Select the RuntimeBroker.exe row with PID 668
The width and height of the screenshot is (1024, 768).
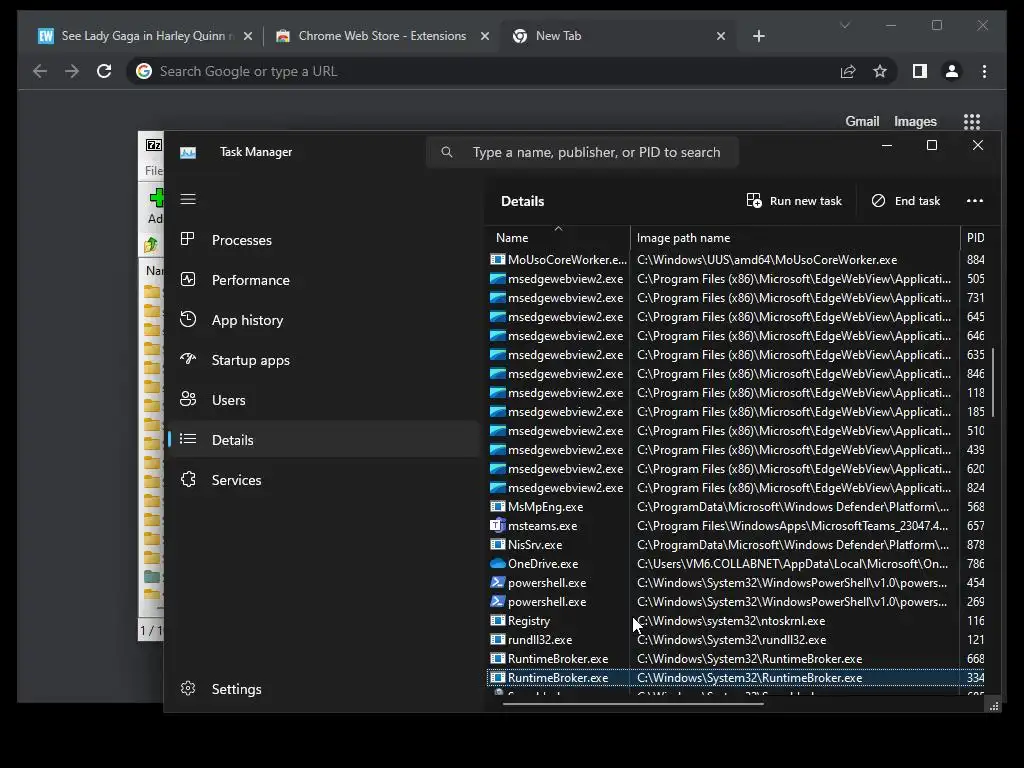pos(736,659)
